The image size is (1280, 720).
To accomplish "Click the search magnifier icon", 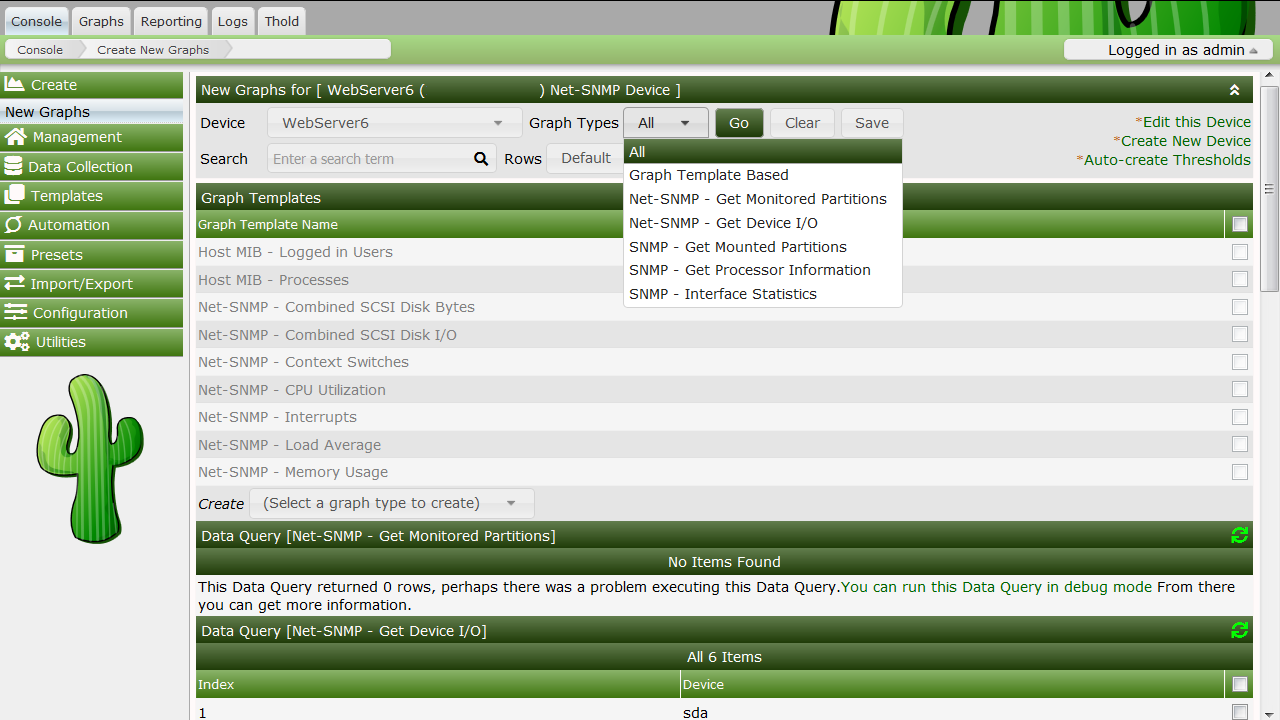I will [481, 159].
